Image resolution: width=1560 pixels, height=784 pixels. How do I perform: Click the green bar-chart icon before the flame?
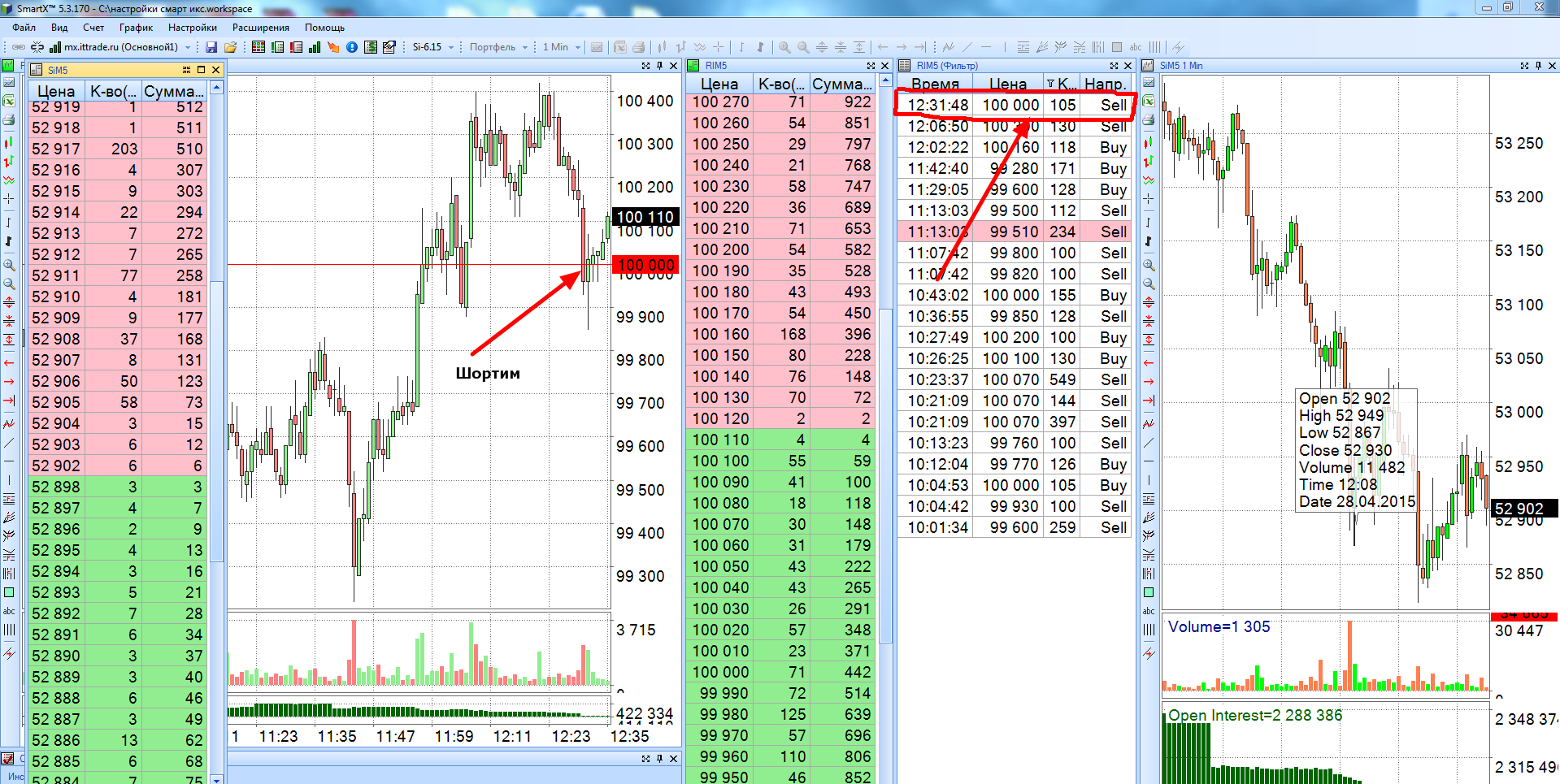[315, 47]
